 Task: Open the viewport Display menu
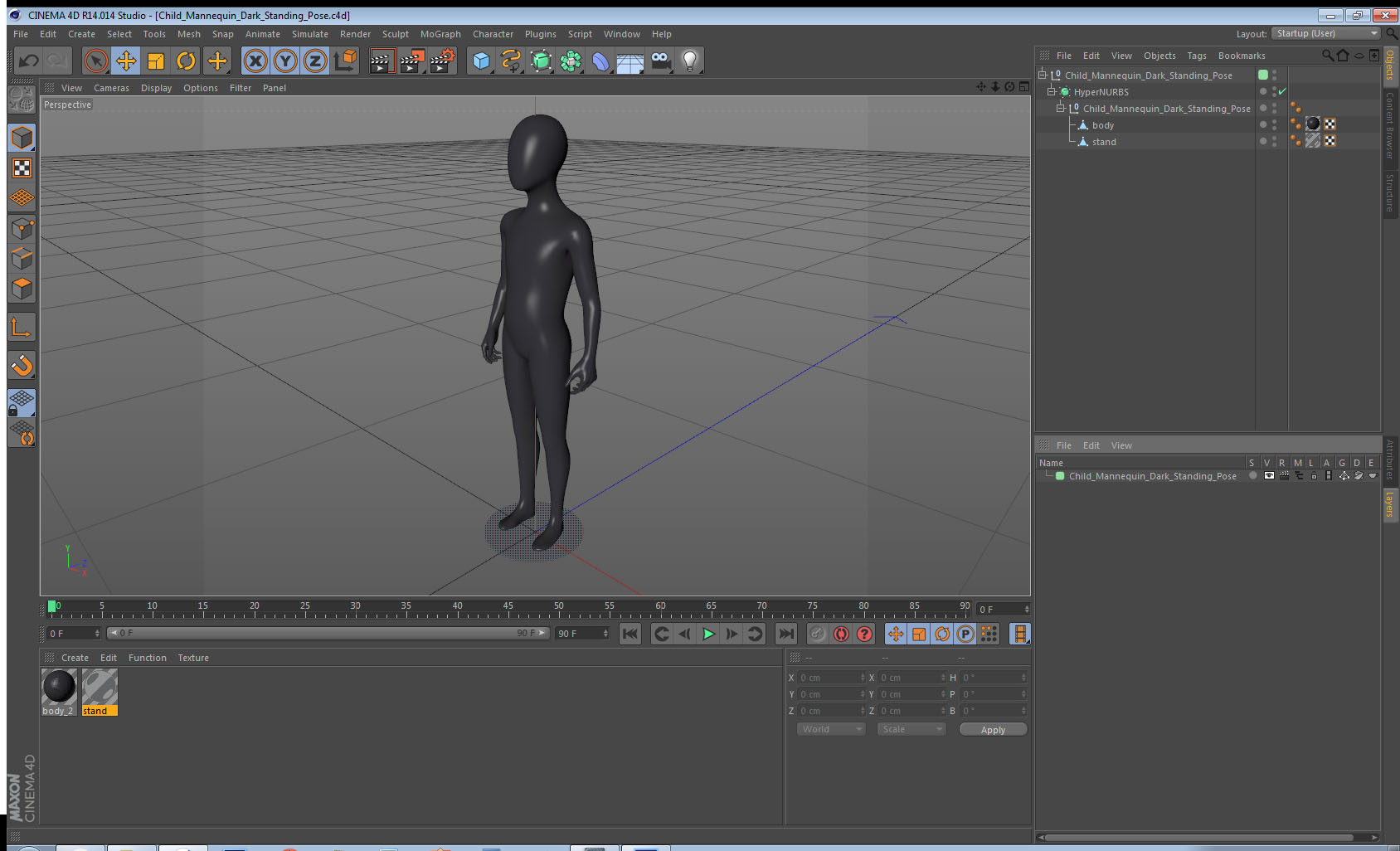[x=156, y=88]
